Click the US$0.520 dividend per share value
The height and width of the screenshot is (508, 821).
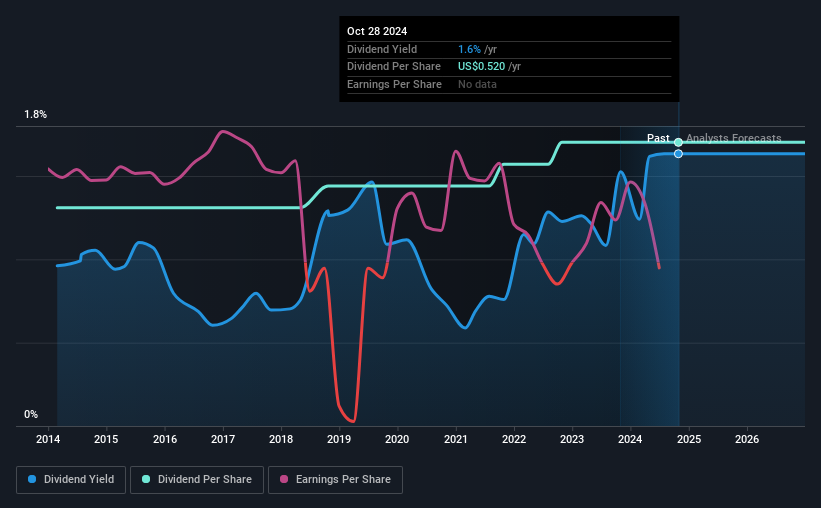(x=482, y=67)
